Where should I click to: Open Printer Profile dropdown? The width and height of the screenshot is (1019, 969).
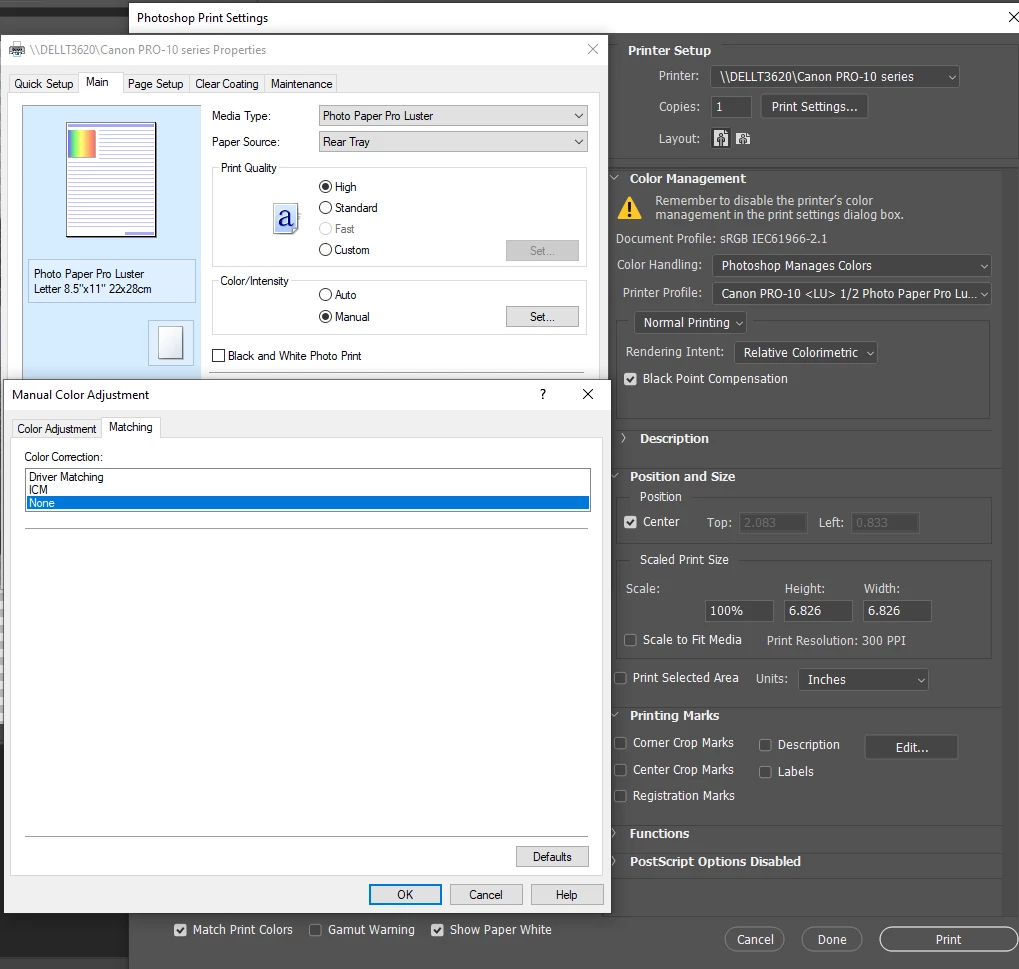coord(851,293)
